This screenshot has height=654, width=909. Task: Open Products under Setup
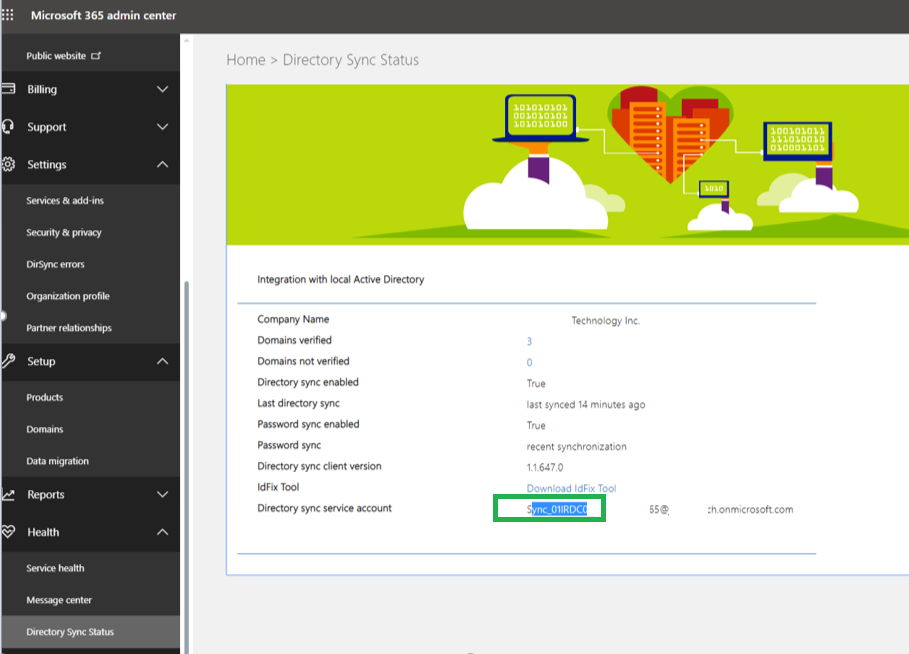pos(45,398)
